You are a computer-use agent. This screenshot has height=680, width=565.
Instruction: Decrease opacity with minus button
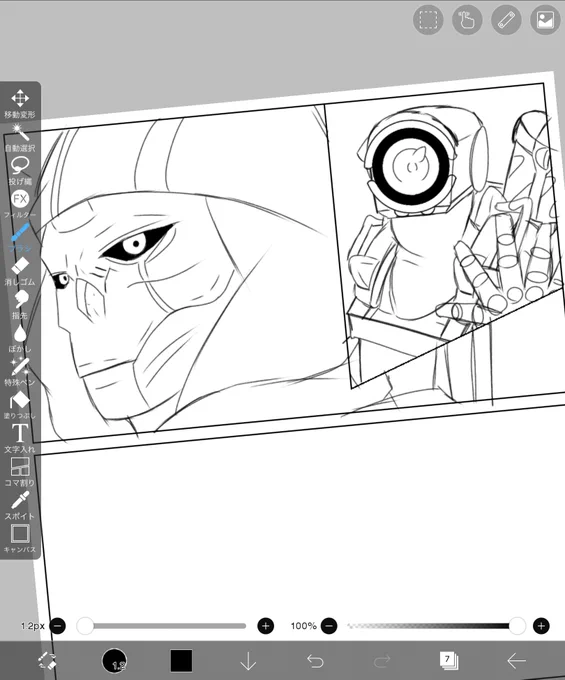[x=329, y=626]
